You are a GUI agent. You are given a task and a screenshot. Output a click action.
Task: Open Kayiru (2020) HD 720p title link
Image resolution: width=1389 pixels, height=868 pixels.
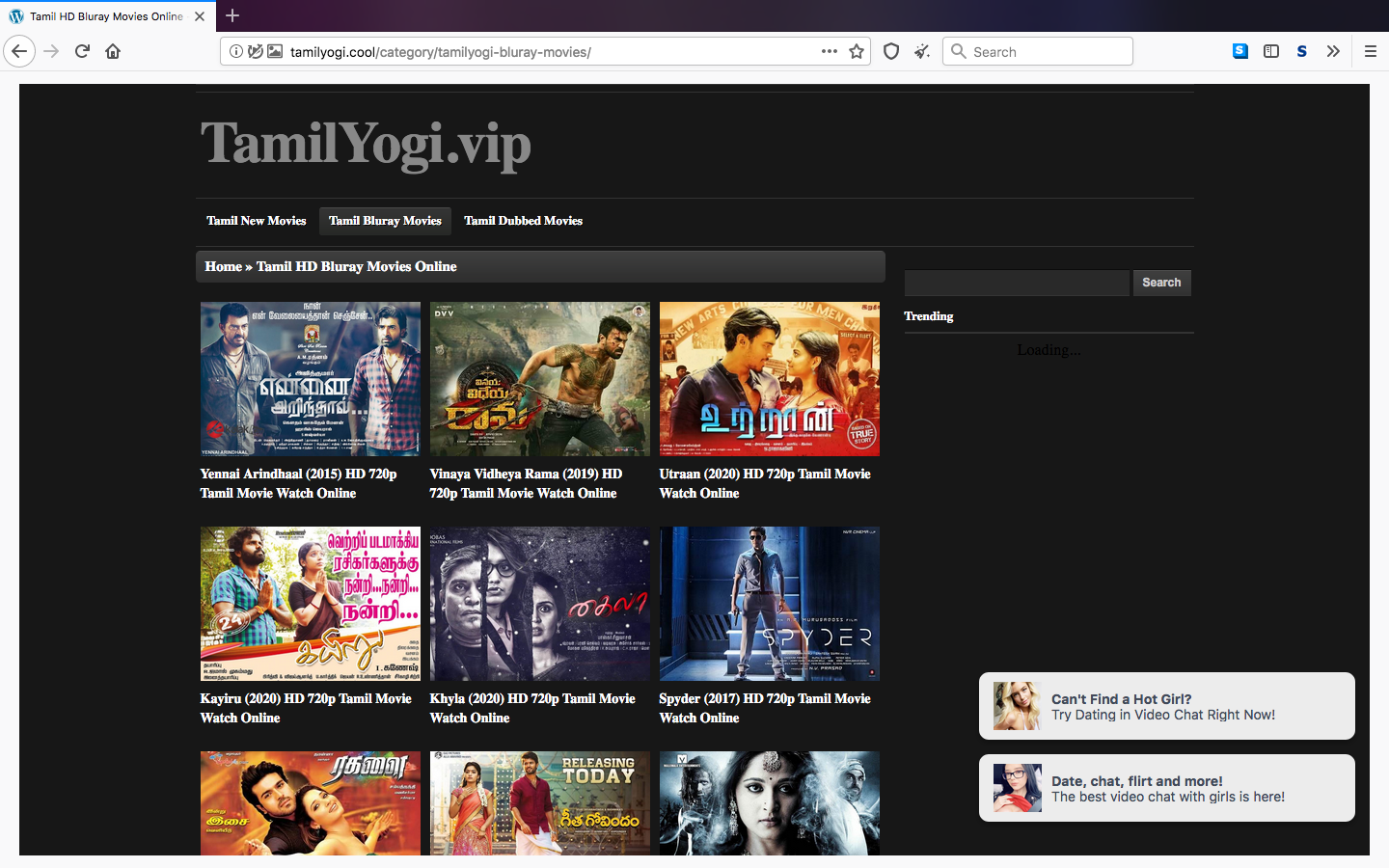(306, 708)
